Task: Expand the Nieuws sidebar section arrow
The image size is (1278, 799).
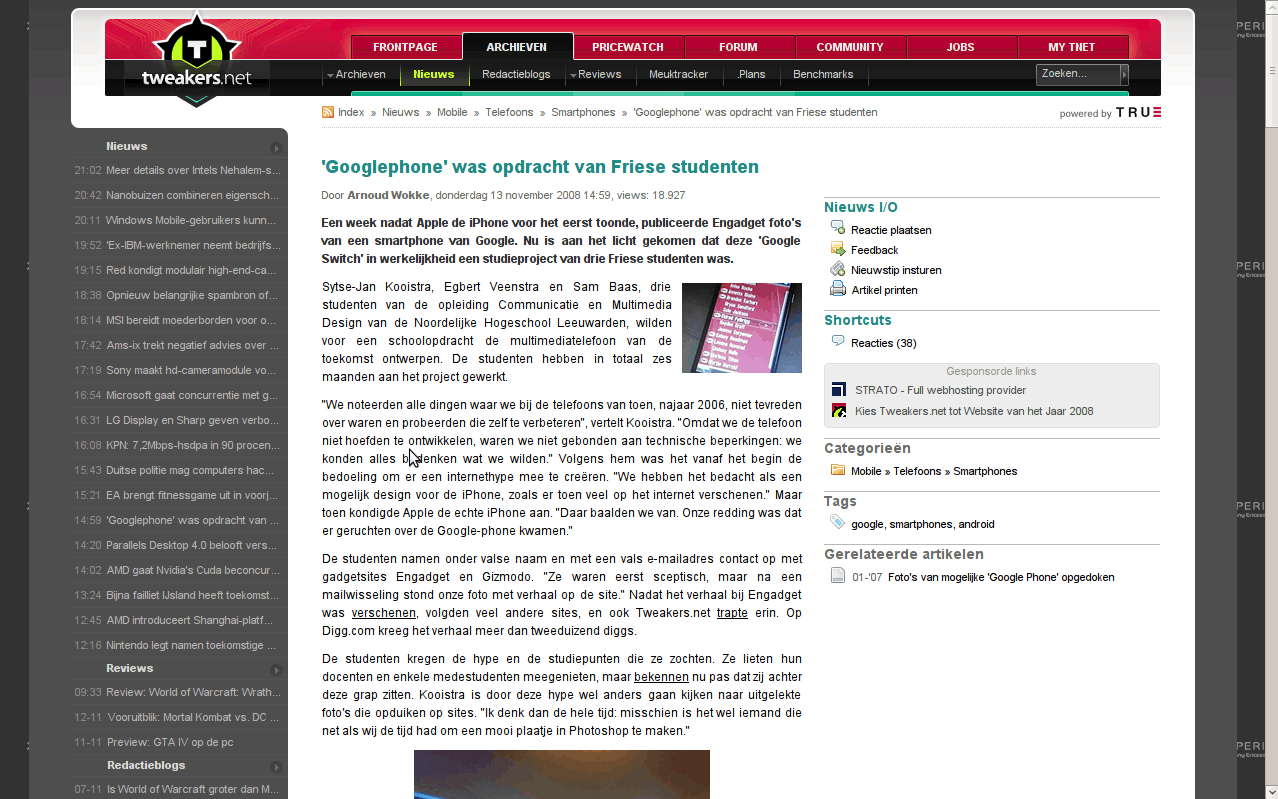Action: [275, 146]
